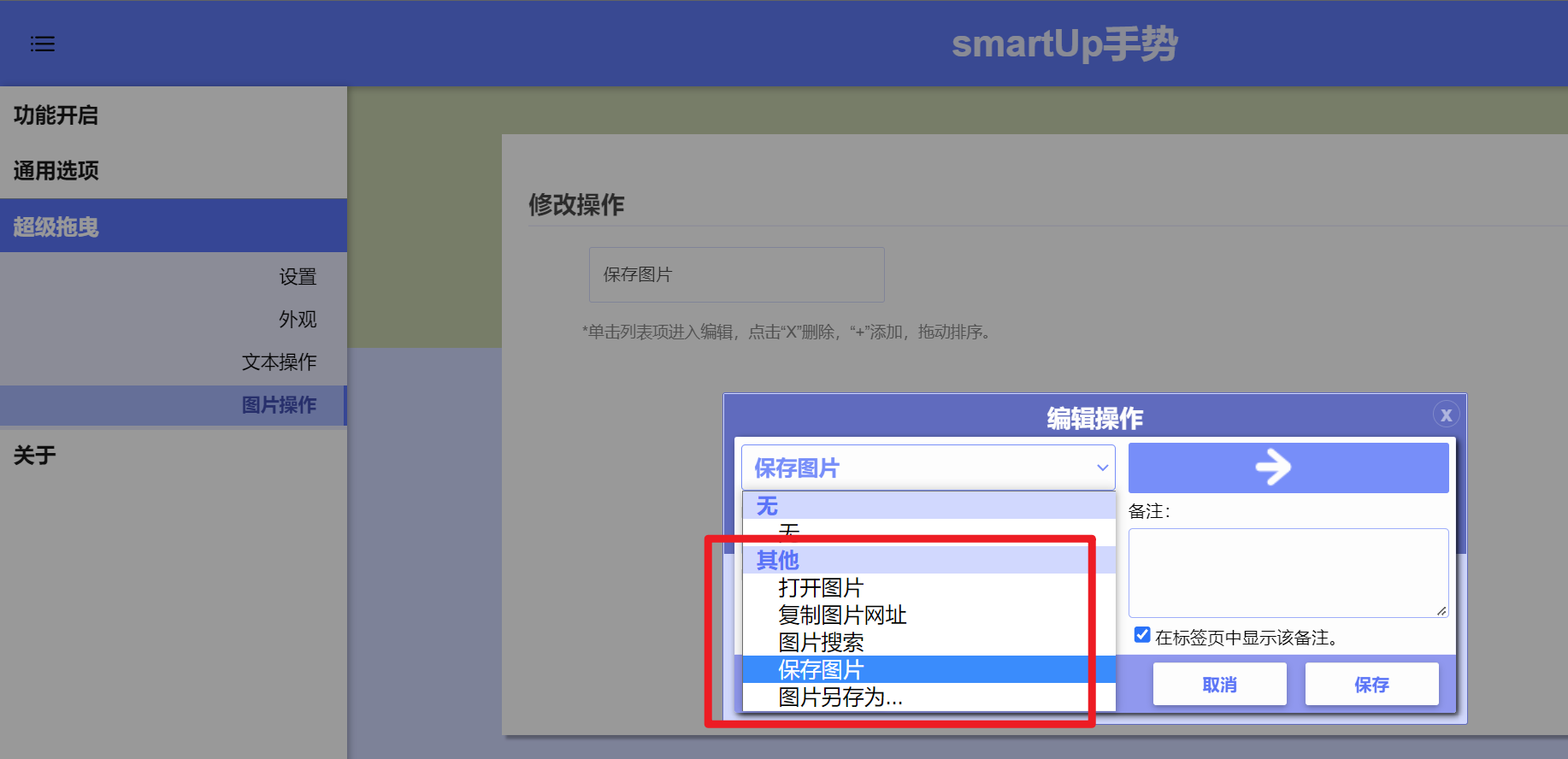
Task: Go to 文本操作 submenu item
Action: coord(279,362)
